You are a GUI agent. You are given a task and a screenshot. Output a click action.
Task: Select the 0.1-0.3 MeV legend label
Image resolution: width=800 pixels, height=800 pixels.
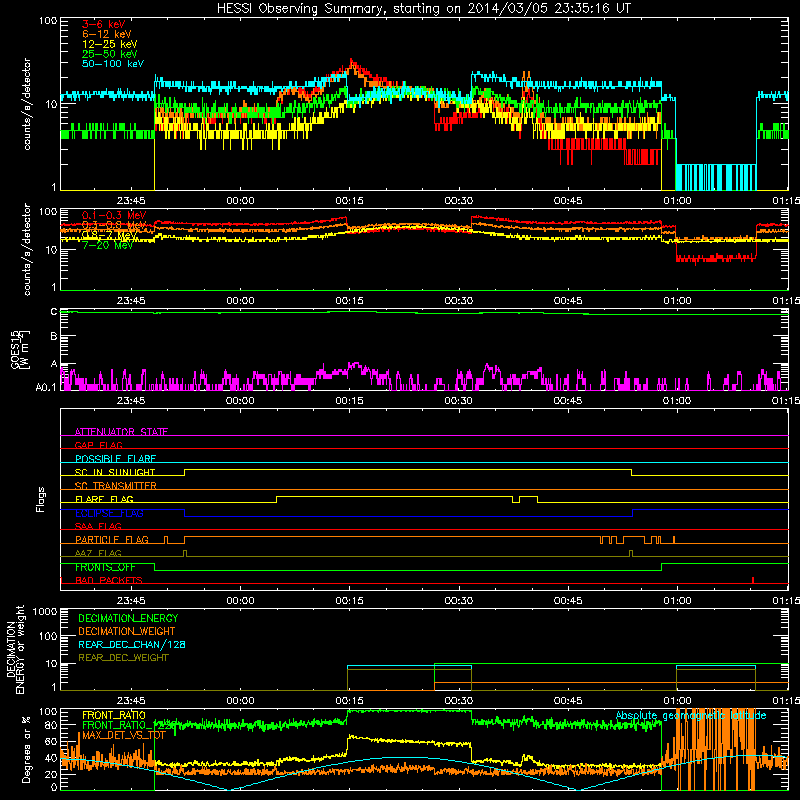pos(113,215)
